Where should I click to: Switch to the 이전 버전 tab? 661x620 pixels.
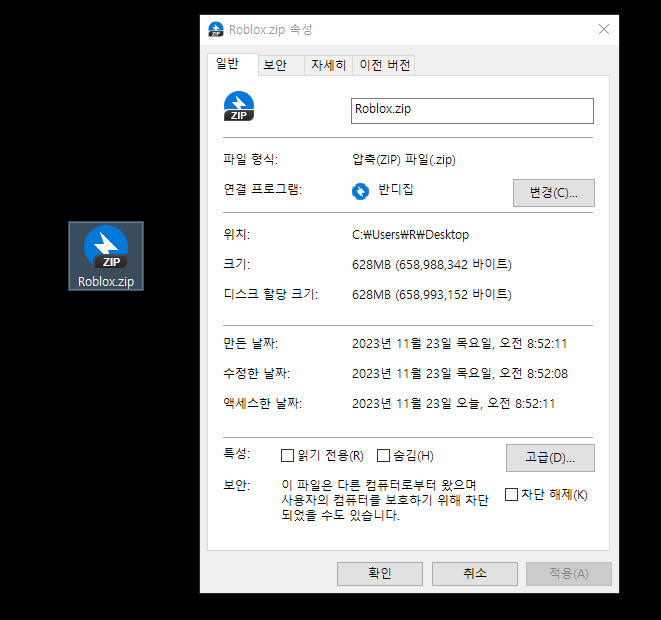coord(384,65)
